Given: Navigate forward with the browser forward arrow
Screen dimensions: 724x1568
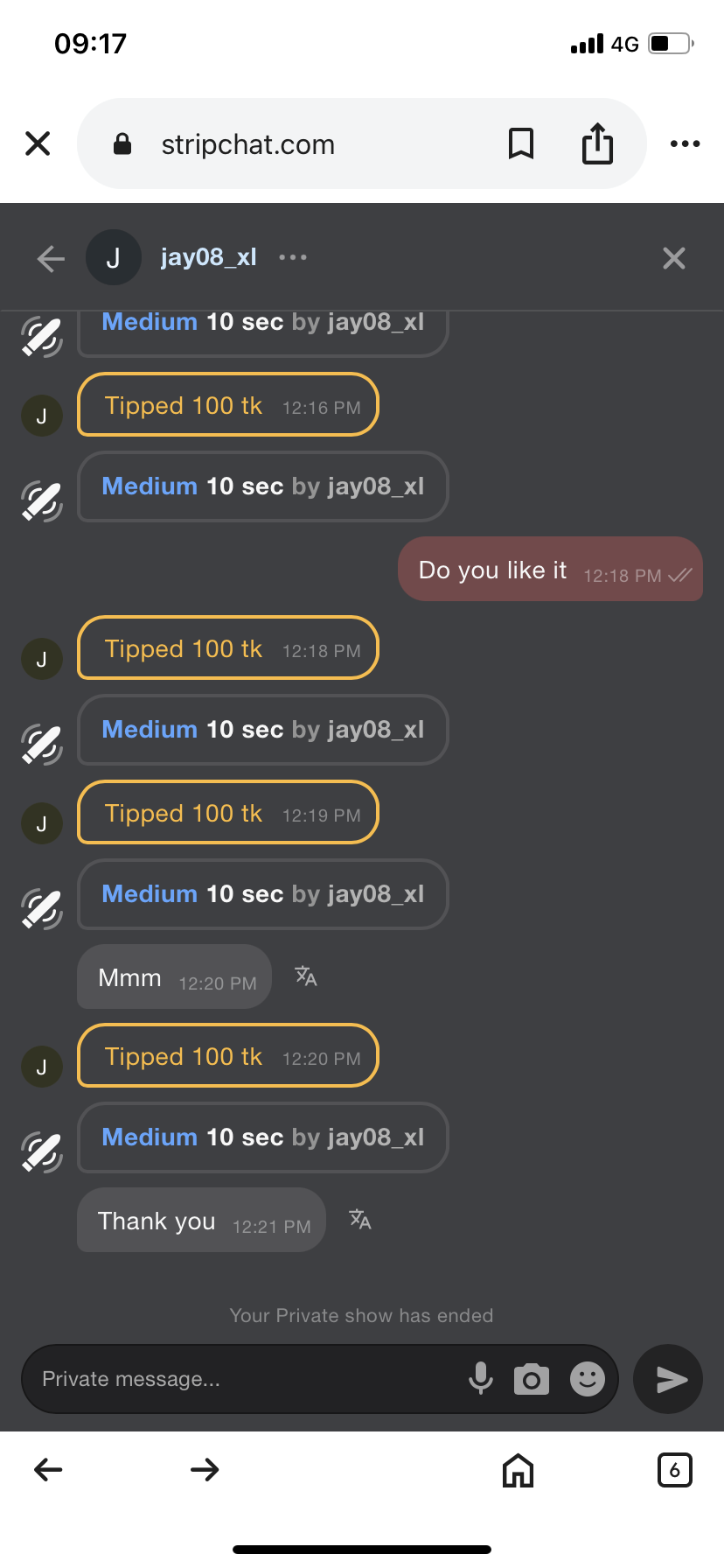Looking at the screenshot, I should (x=205, y=1470).
